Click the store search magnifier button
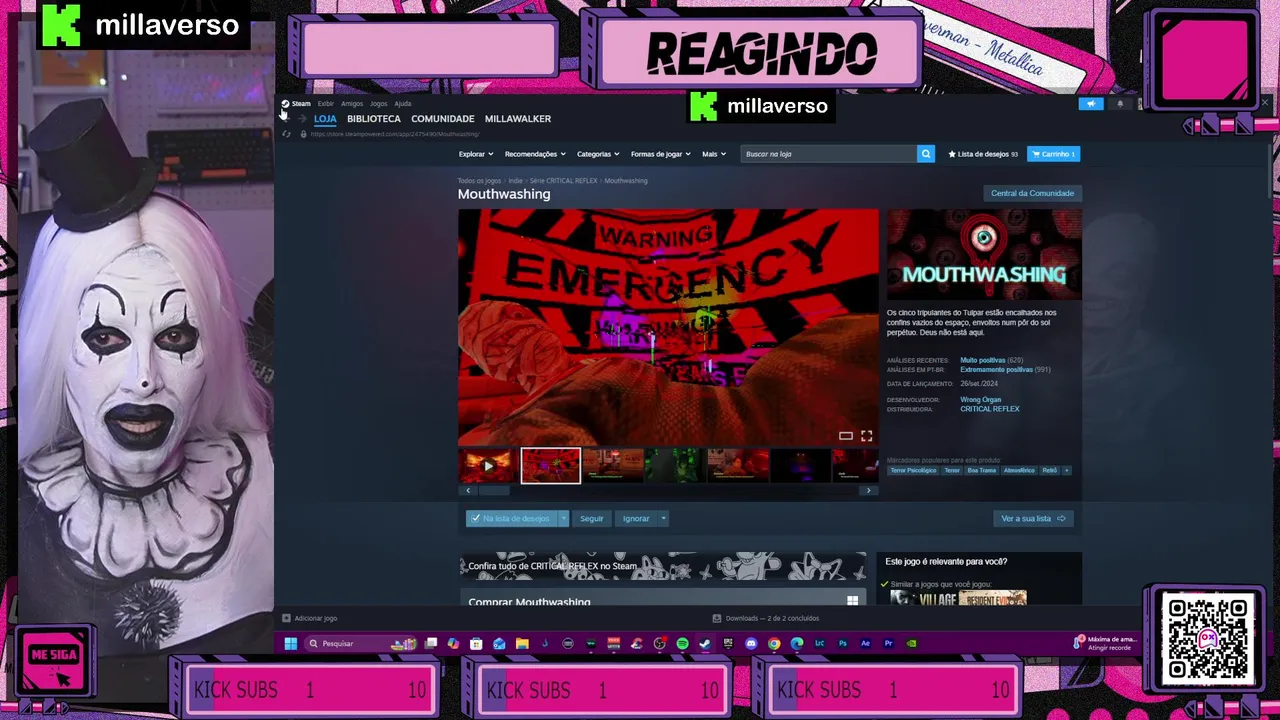The image size is (1280, 720). (925, 154)
